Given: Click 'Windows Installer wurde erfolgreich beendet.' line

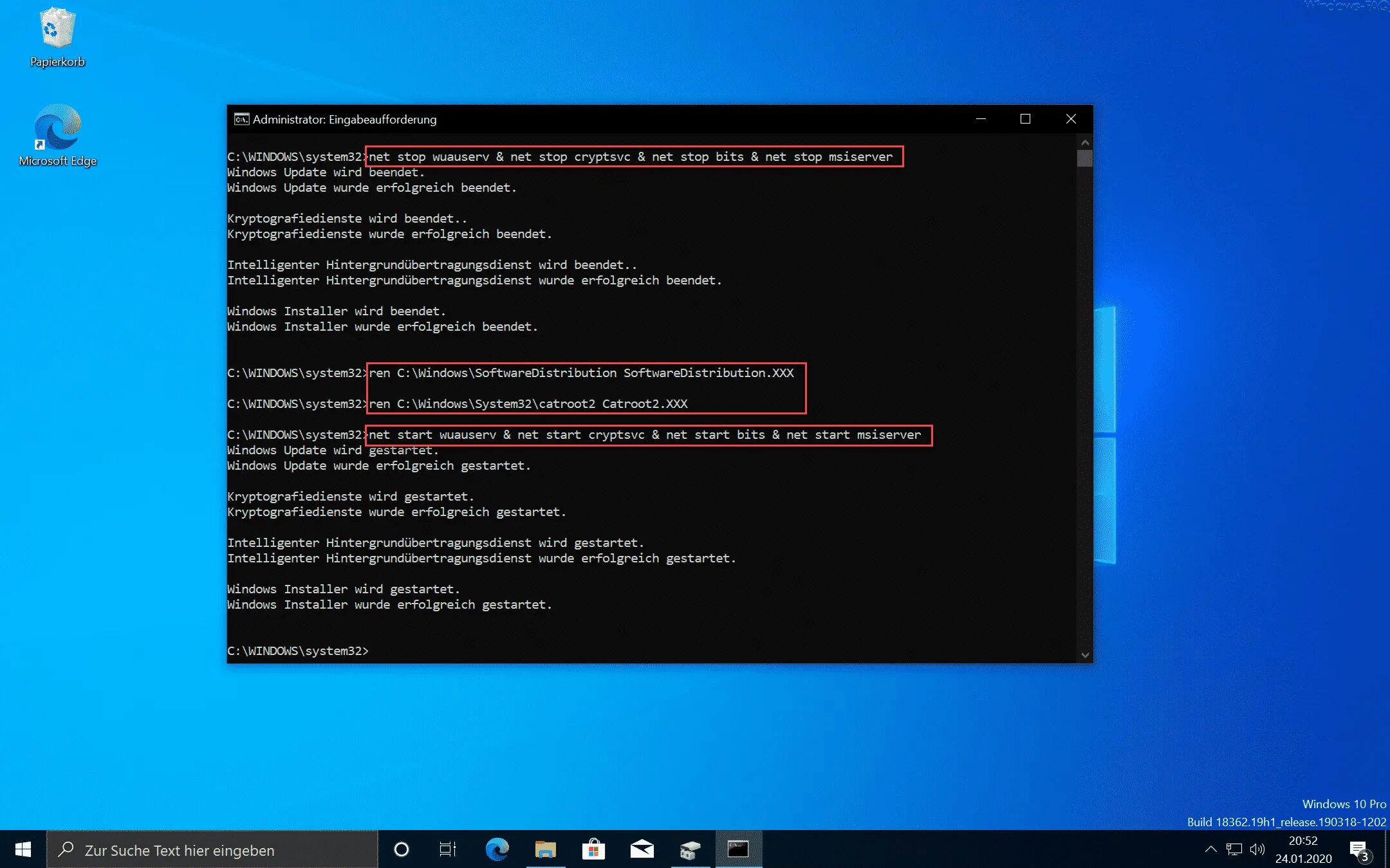Looking at the screenshot, I should [382, 326].
